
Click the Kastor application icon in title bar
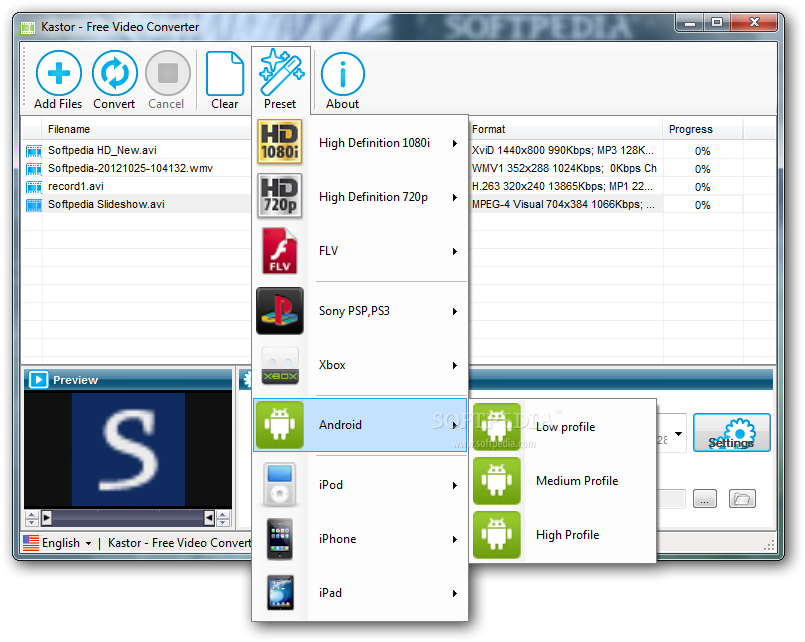click(x=28, y=27)
